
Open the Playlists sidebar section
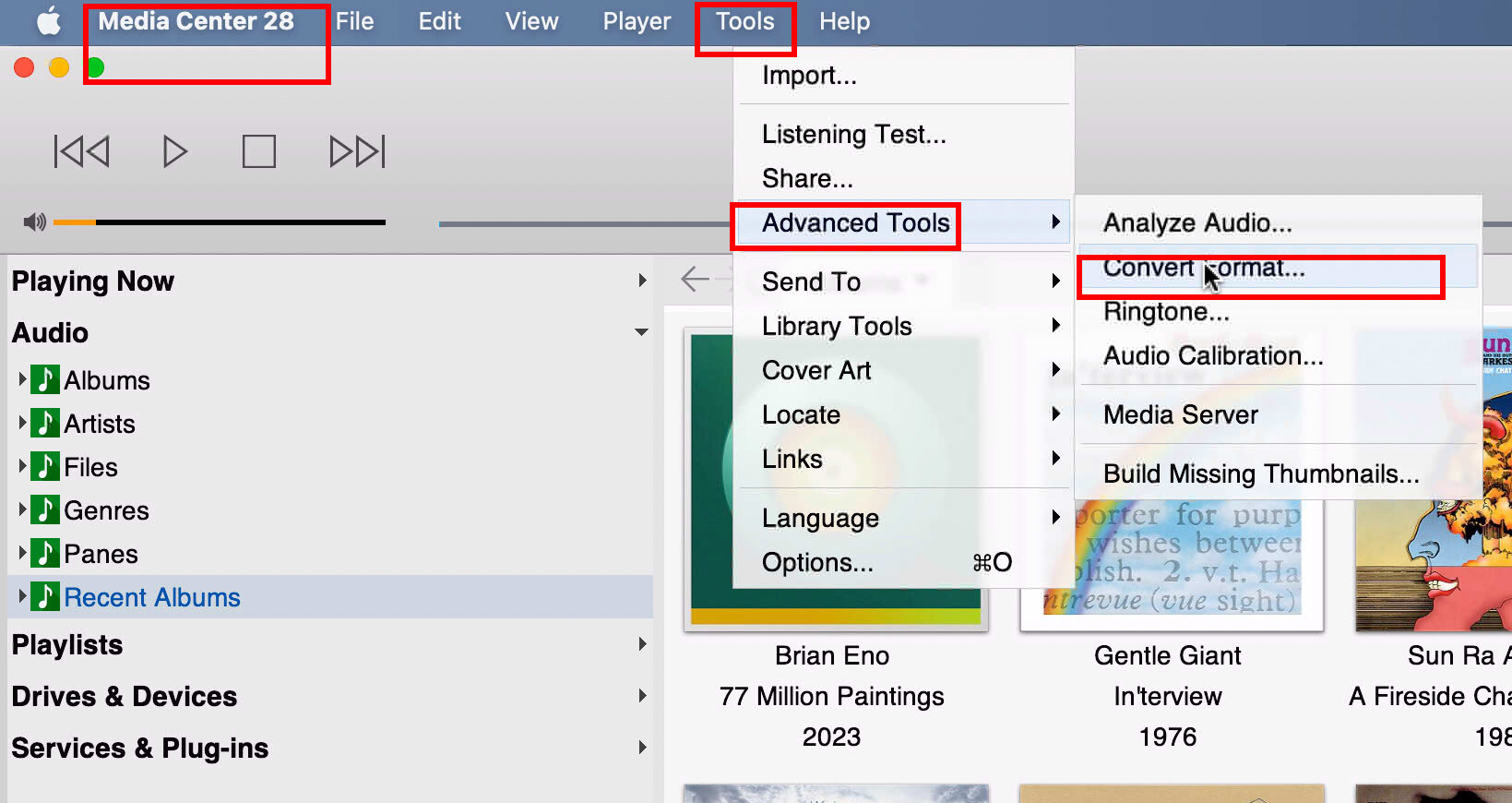point(67,644)
